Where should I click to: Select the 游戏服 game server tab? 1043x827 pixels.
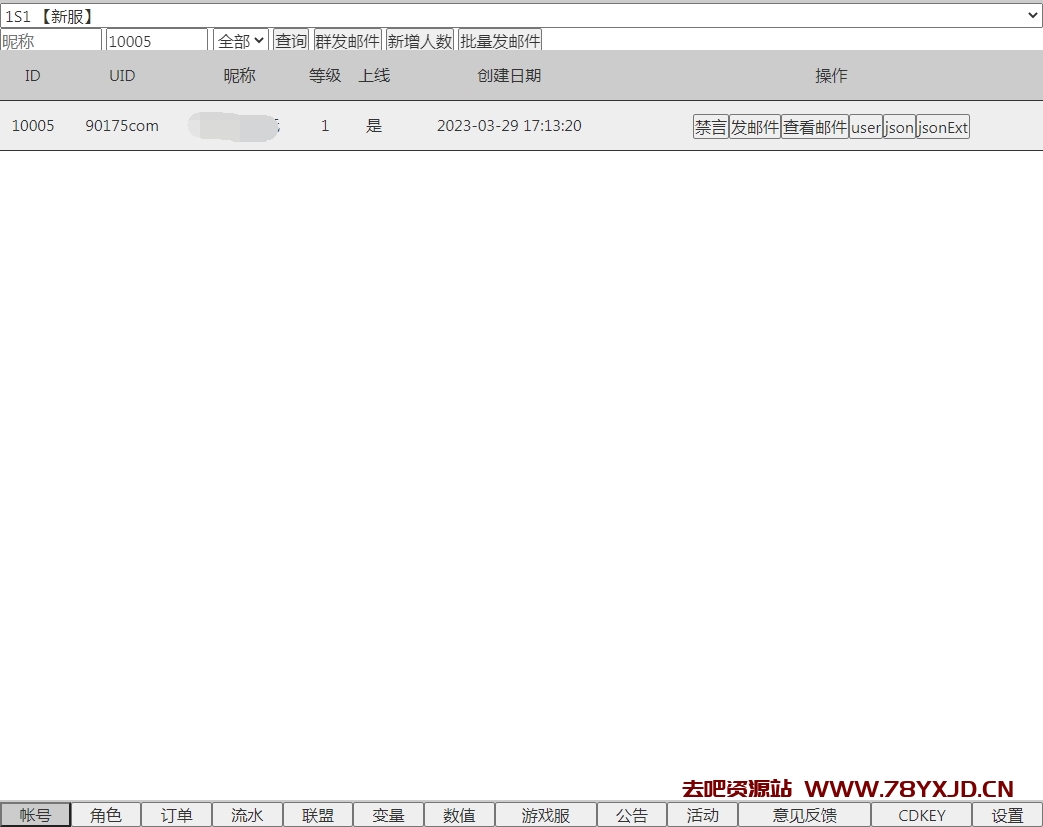pyautogui.click(x=545, y=815)
